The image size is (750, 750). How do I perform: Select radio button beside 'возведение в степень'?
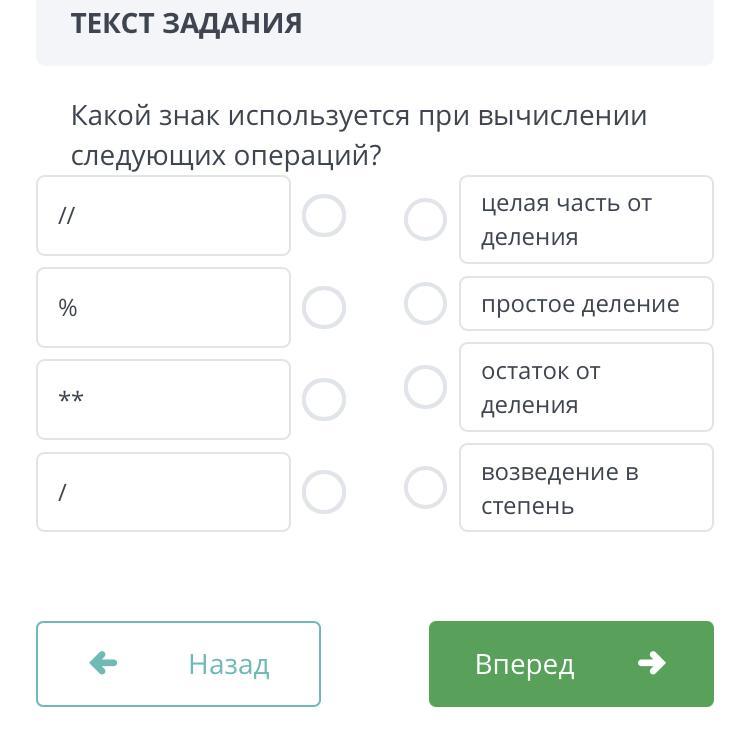(x=425, y=488)
